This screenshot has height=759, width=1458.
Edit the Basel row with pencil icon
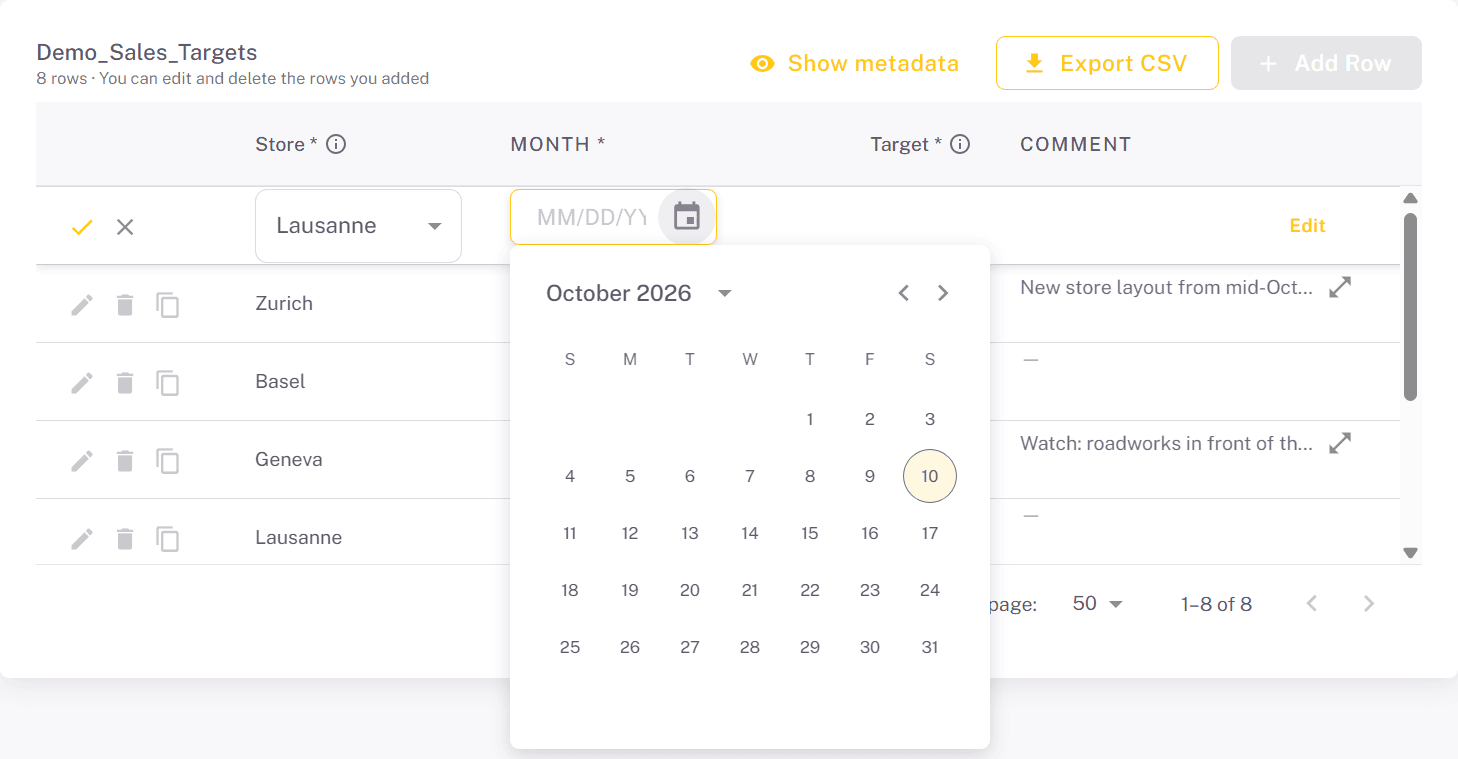pyautogui.click(x=82, y=382)
